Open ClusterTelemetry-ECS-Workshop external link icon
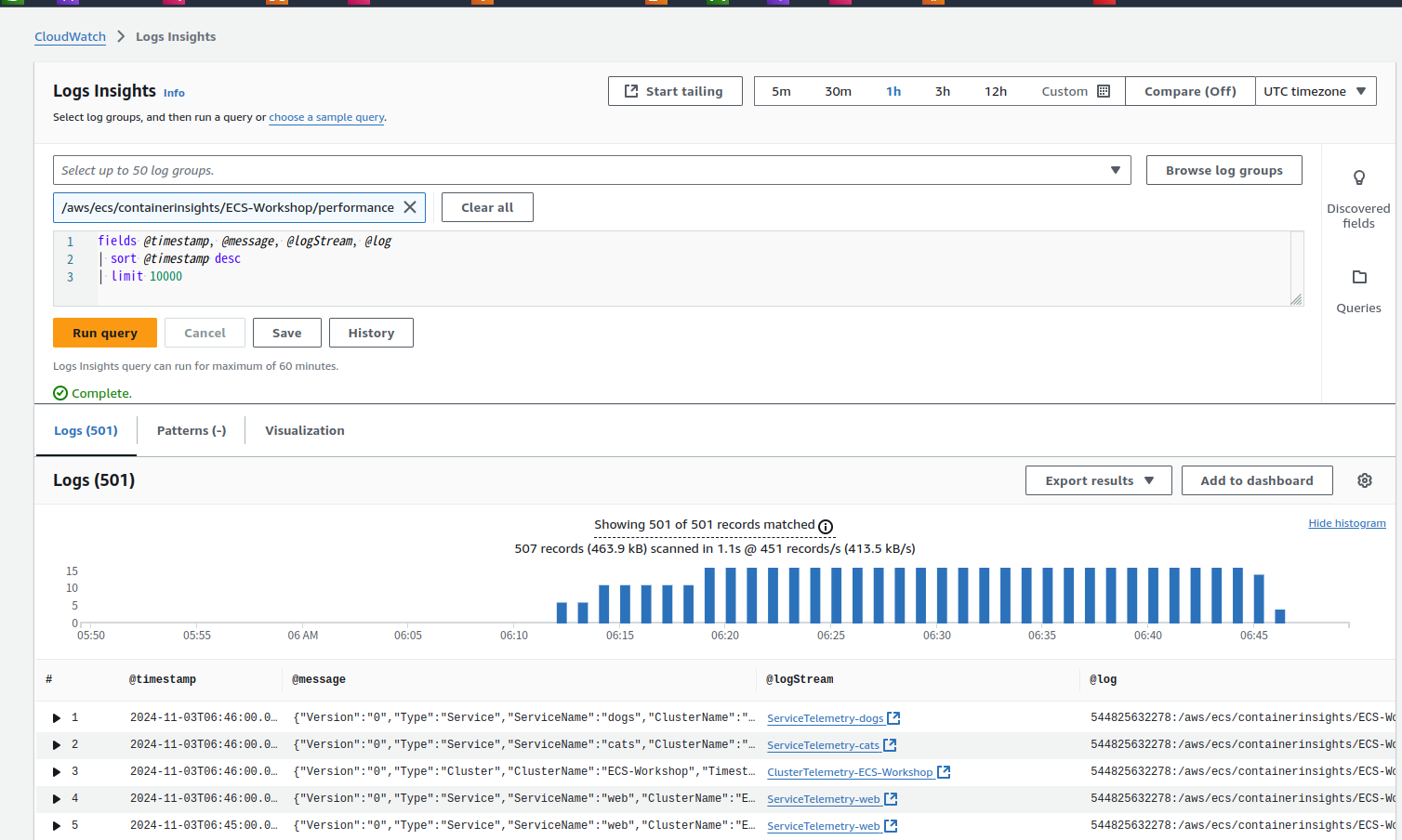Image resolution: width=1402 pixels, height=840 pixels. (x=944, y=772)
